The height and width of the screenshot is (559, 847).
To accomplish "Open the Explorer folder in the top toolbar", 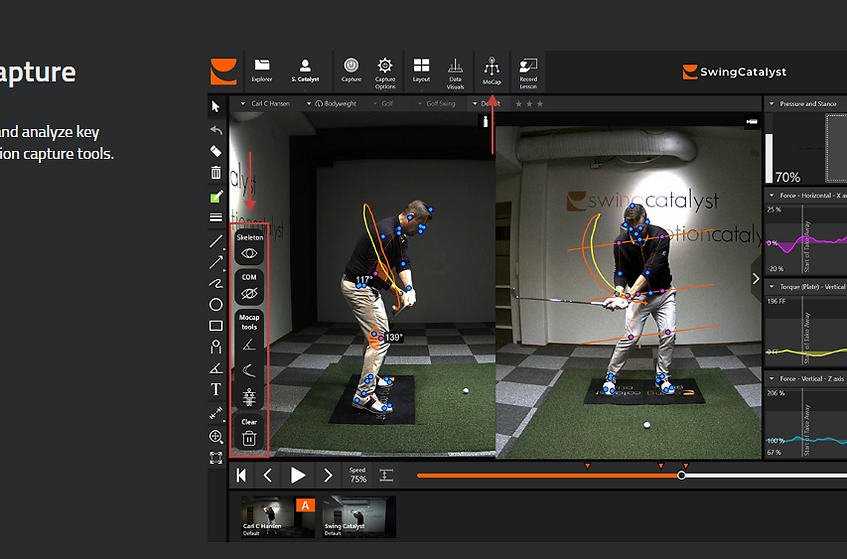I will [262, 71].
